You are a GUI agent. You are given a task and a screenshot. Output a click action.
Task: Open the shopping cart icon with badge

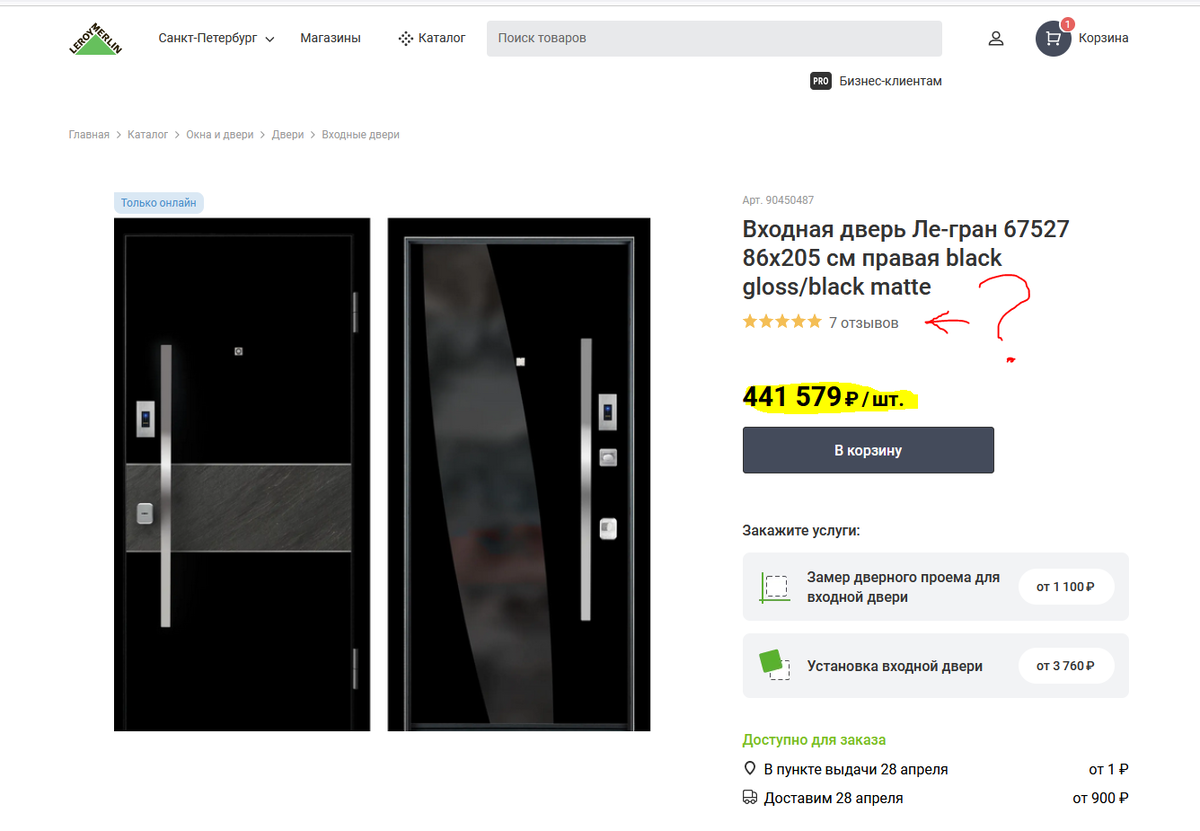tap(1054, 38)
